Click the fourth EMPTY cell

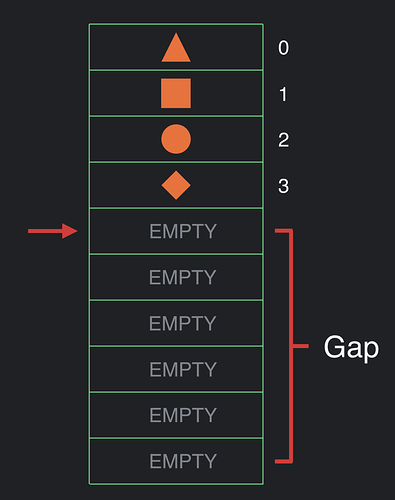[176, 369]
